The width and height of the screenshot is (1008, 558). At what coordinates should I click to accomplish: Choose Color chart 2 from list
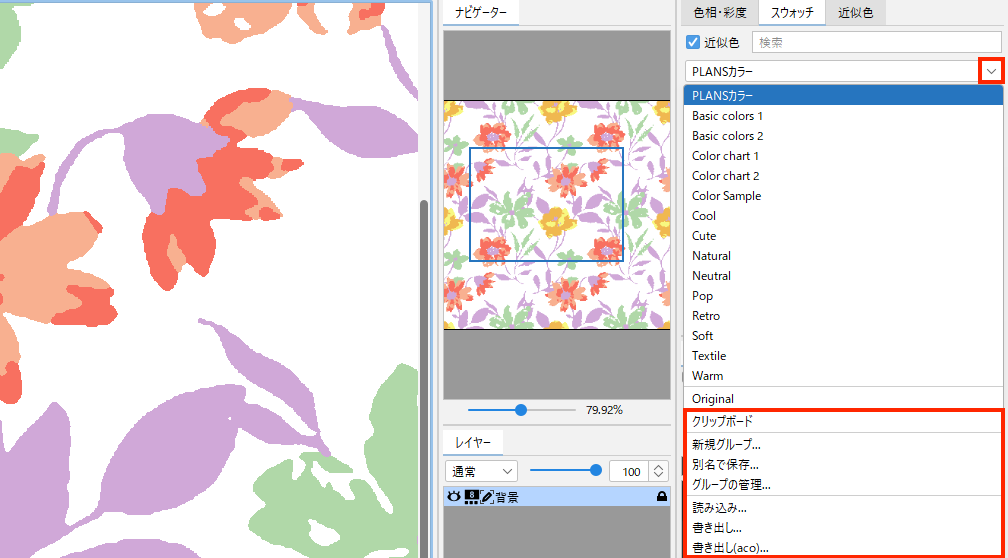pos(843,176)
